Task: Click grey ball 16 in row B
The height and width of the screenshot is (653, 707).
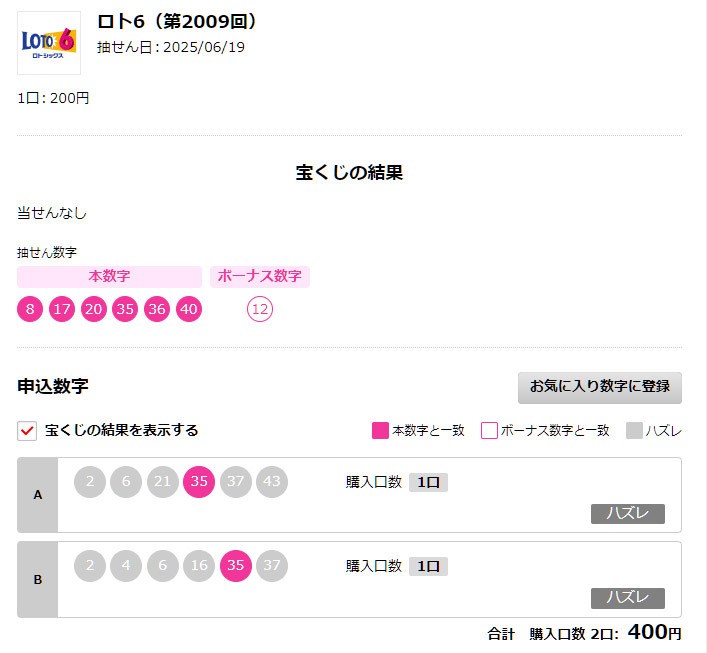Action: (199, 566)
